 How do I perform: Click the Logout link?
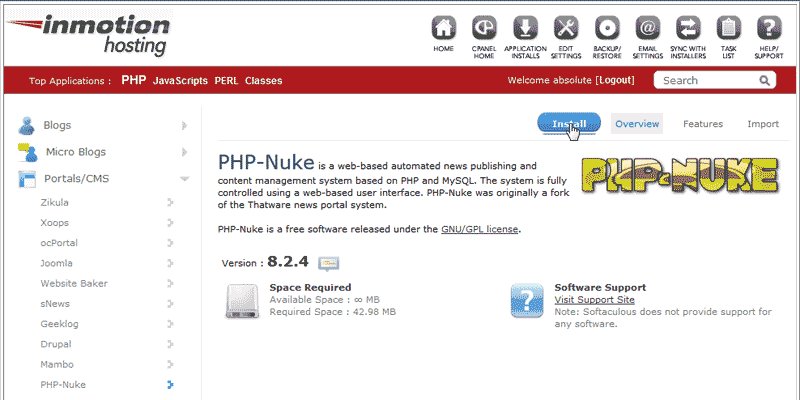[616, 80]
